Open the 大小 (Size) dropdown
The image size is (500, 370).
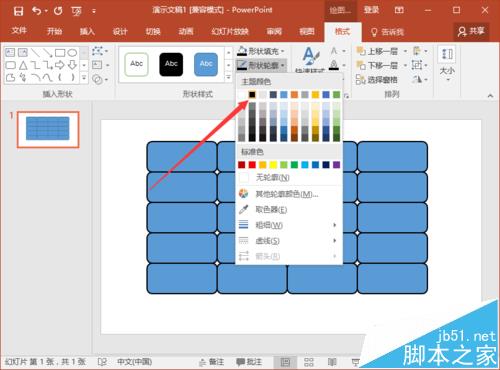[x=447, y=65]
